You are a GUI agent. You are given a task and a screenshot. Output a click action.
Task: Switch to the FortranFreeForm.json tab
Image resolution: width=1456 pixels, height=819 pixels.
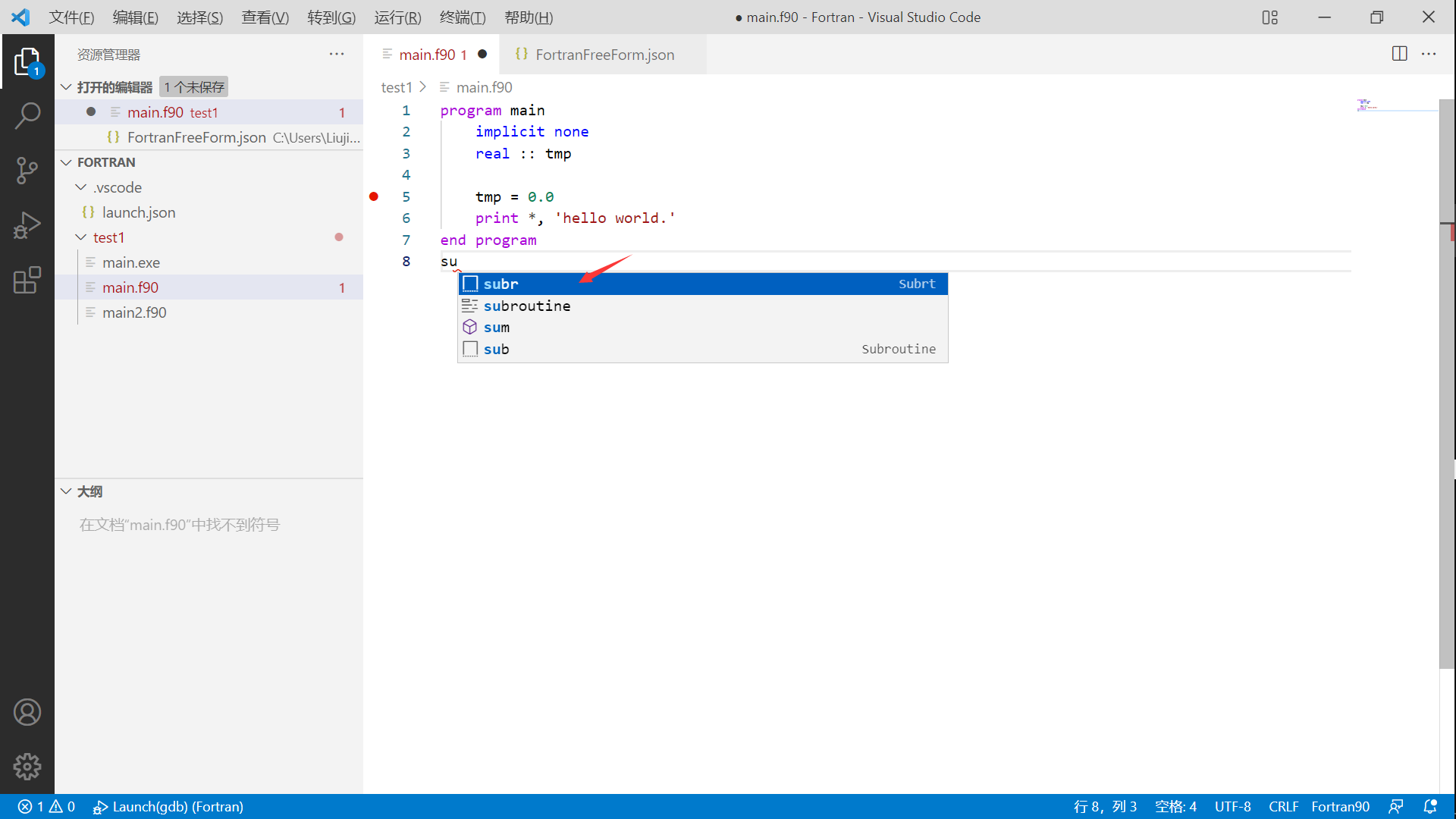[x=604, y=55]
